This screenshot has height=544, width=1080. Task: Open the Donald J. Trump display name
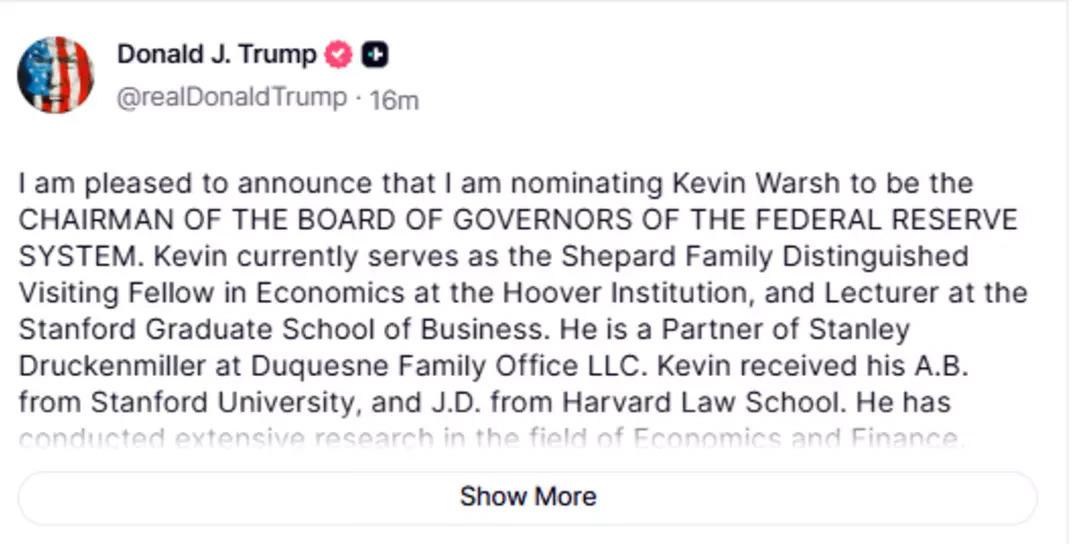pyautogui.click(x=217, y=55)
